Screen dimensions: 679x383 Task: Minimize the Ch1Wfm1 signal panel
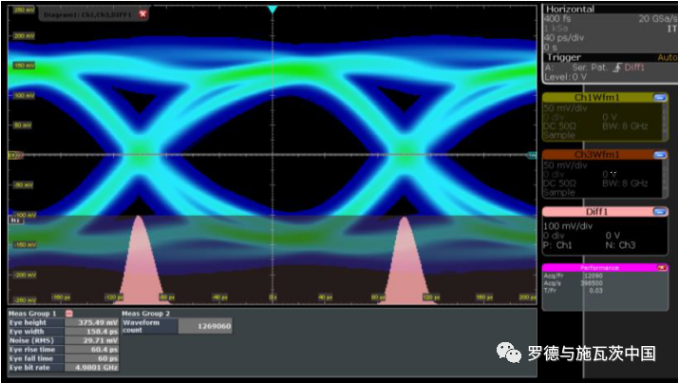660,98
